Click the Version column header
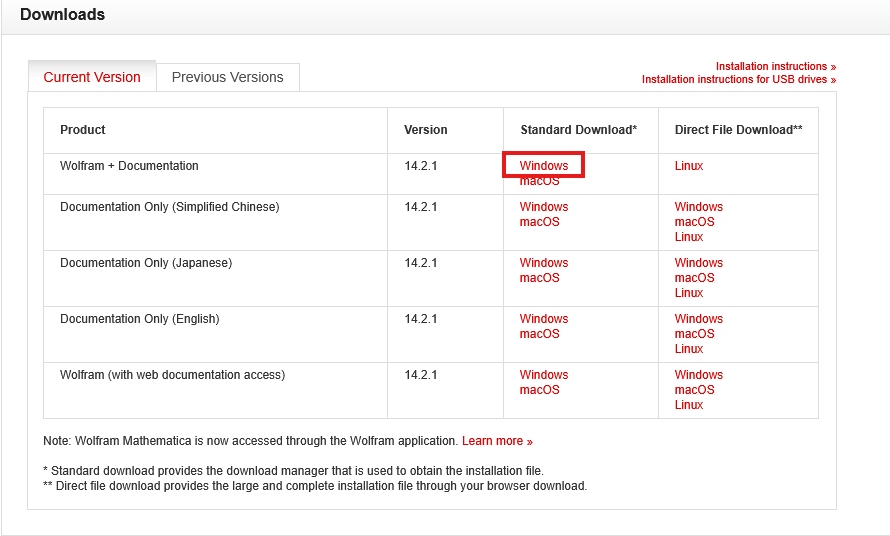890x536 pixels. tap(426, 130)
